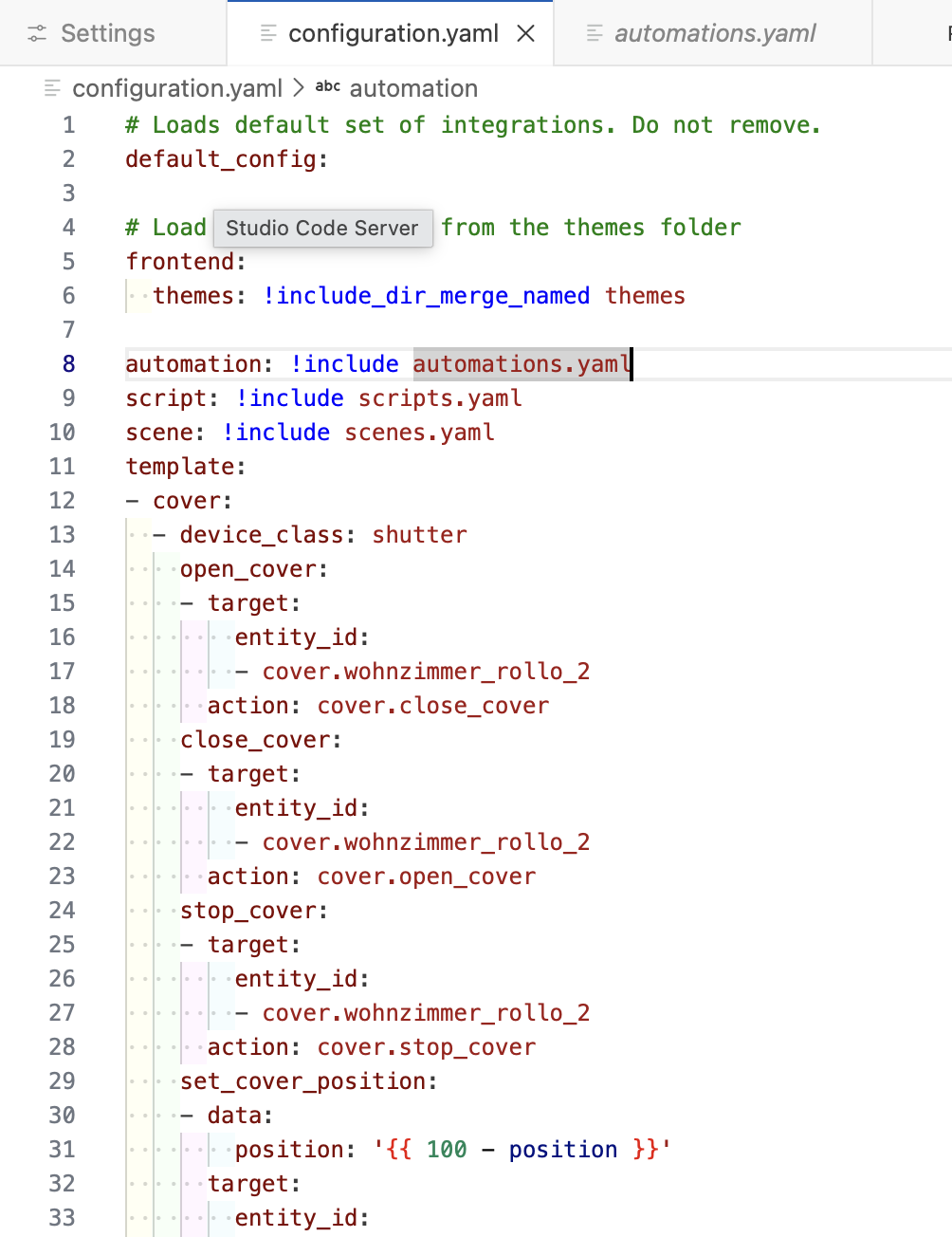This screenshot has height=1237, width=952.
Task: Close the configuration.yaml tab
Action: click(525, 34)
